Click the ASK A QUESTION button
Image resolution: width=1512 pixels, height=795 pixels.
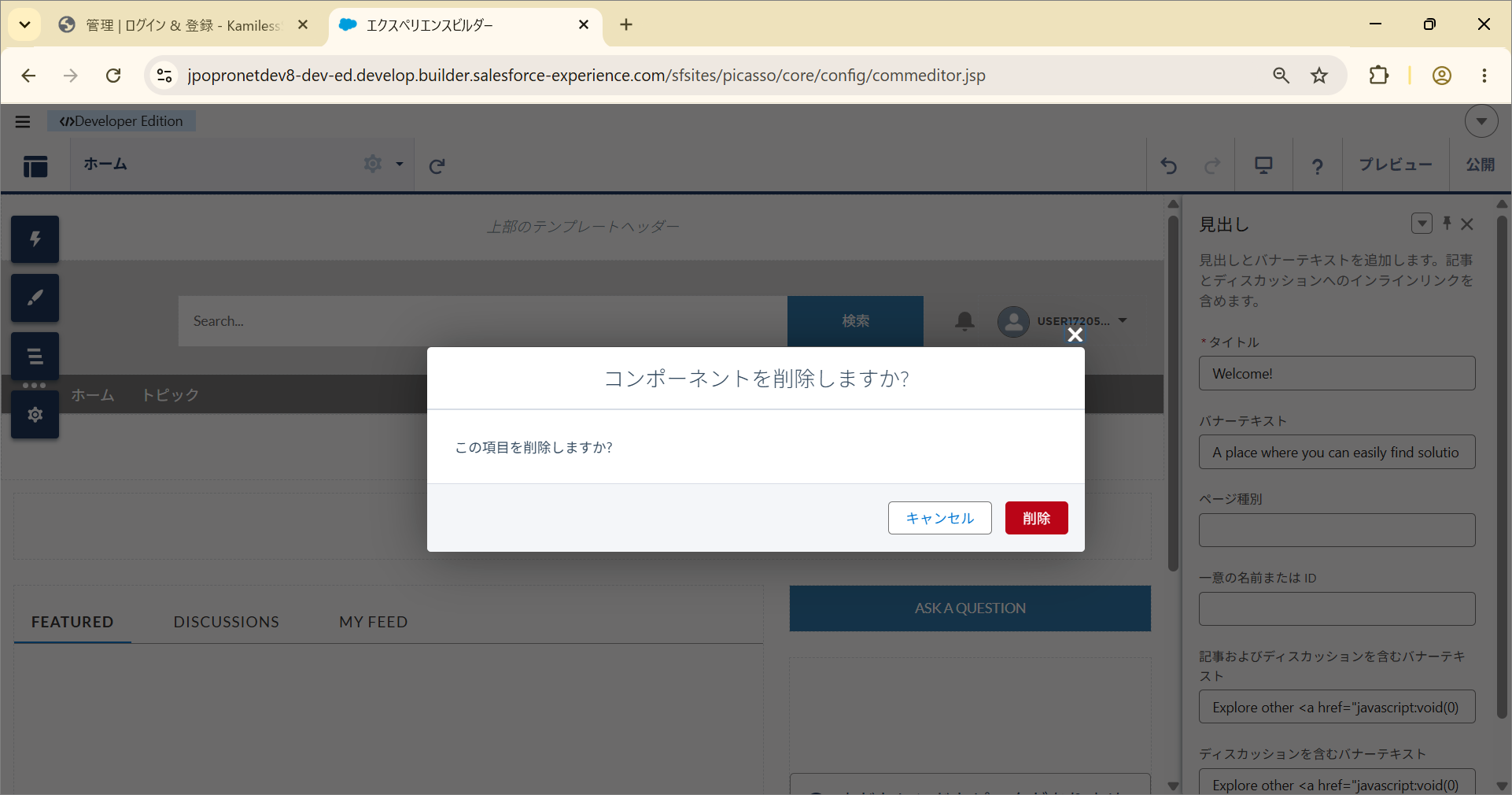[970, 608]
